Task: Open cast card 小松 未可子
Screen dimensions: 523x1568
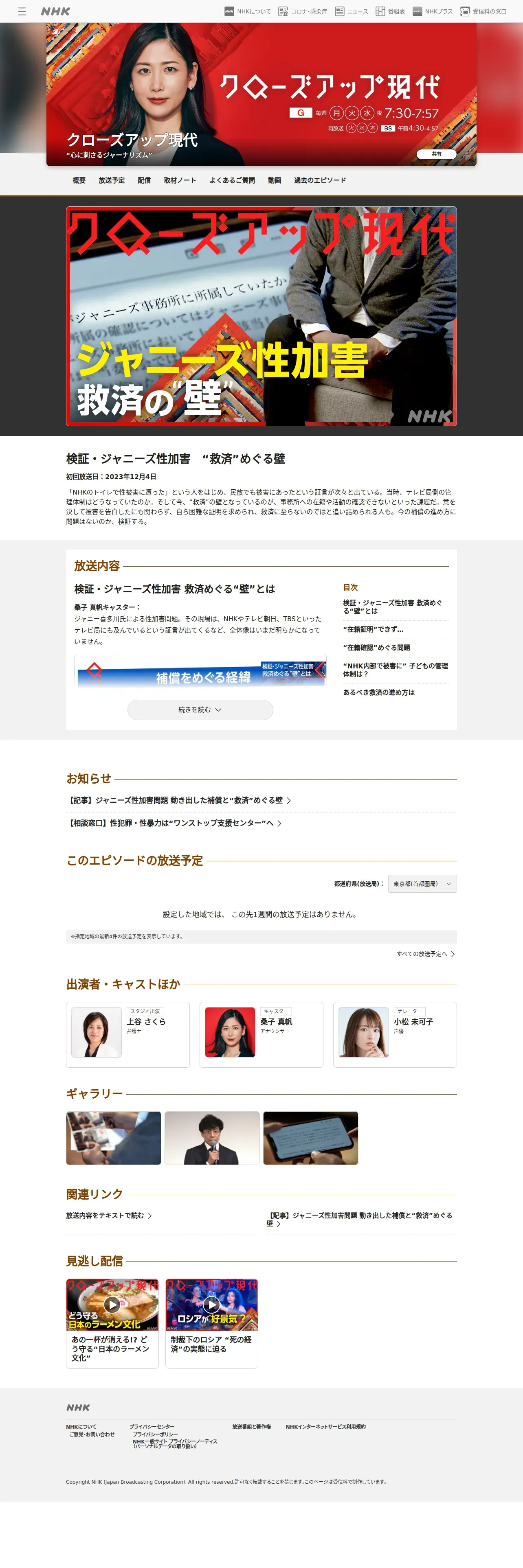Action: 395,1035
